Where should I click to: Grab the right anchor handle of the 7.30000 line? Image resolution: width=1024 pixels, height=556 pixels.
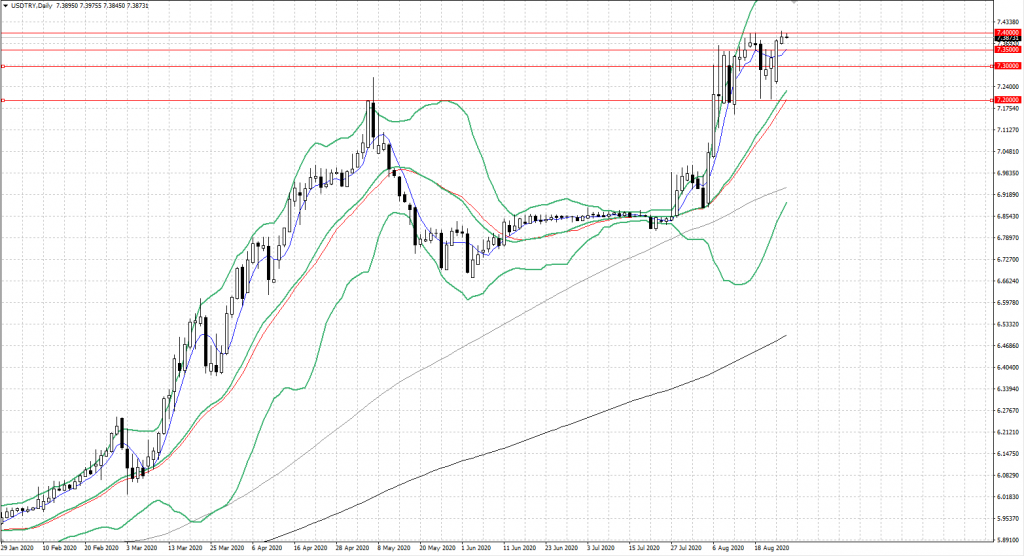click(991, 67)
